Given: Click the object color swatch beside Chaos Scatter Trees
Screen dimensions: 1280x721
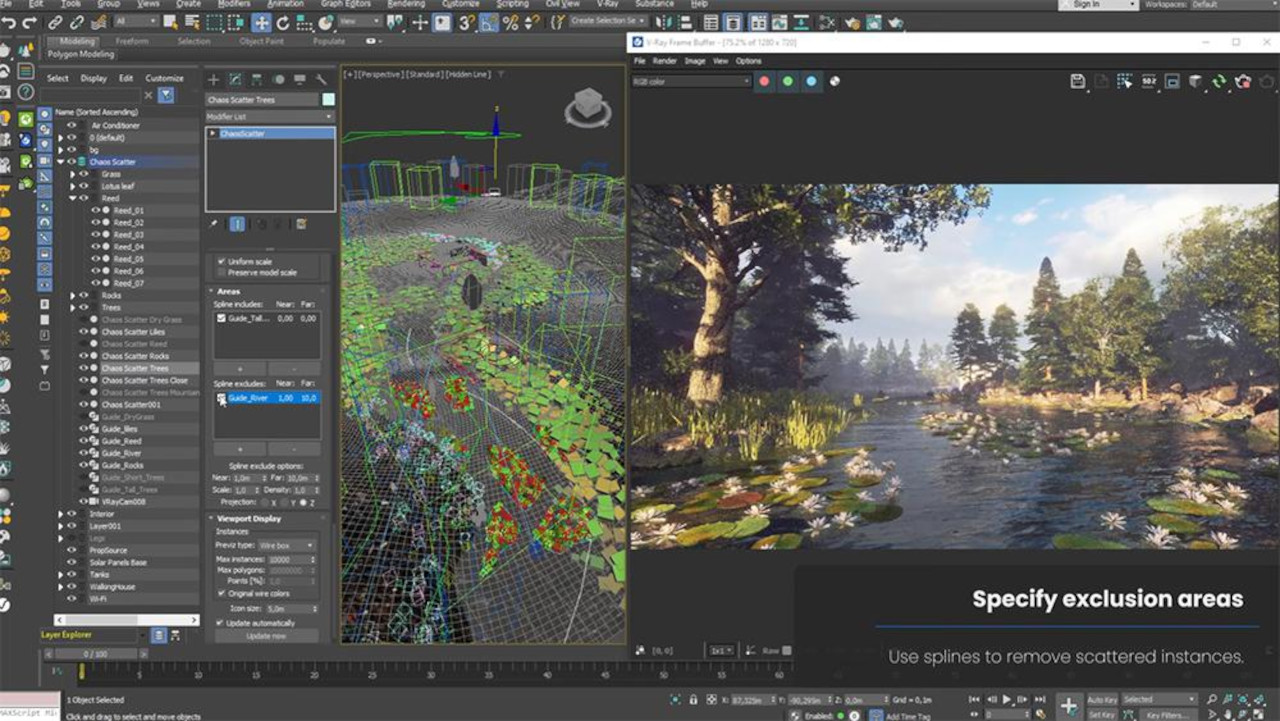Looking at the screenshot, I should tap(328, 100).
